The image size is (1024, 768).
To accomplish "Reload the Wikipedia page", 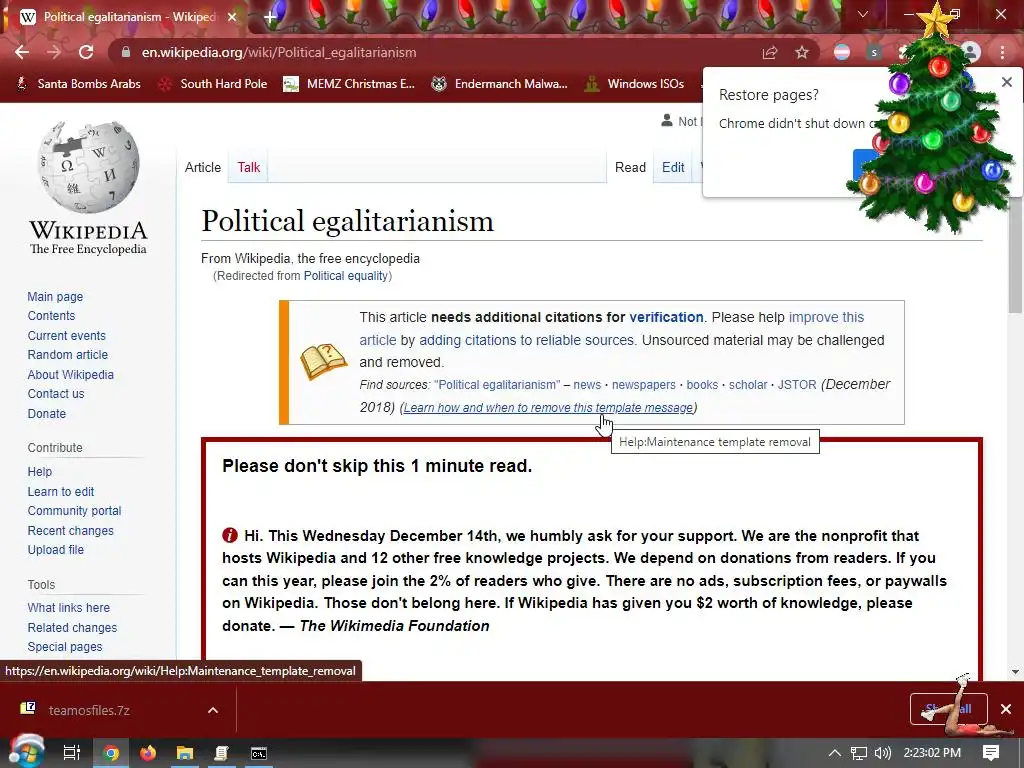I will click(86, 52).
